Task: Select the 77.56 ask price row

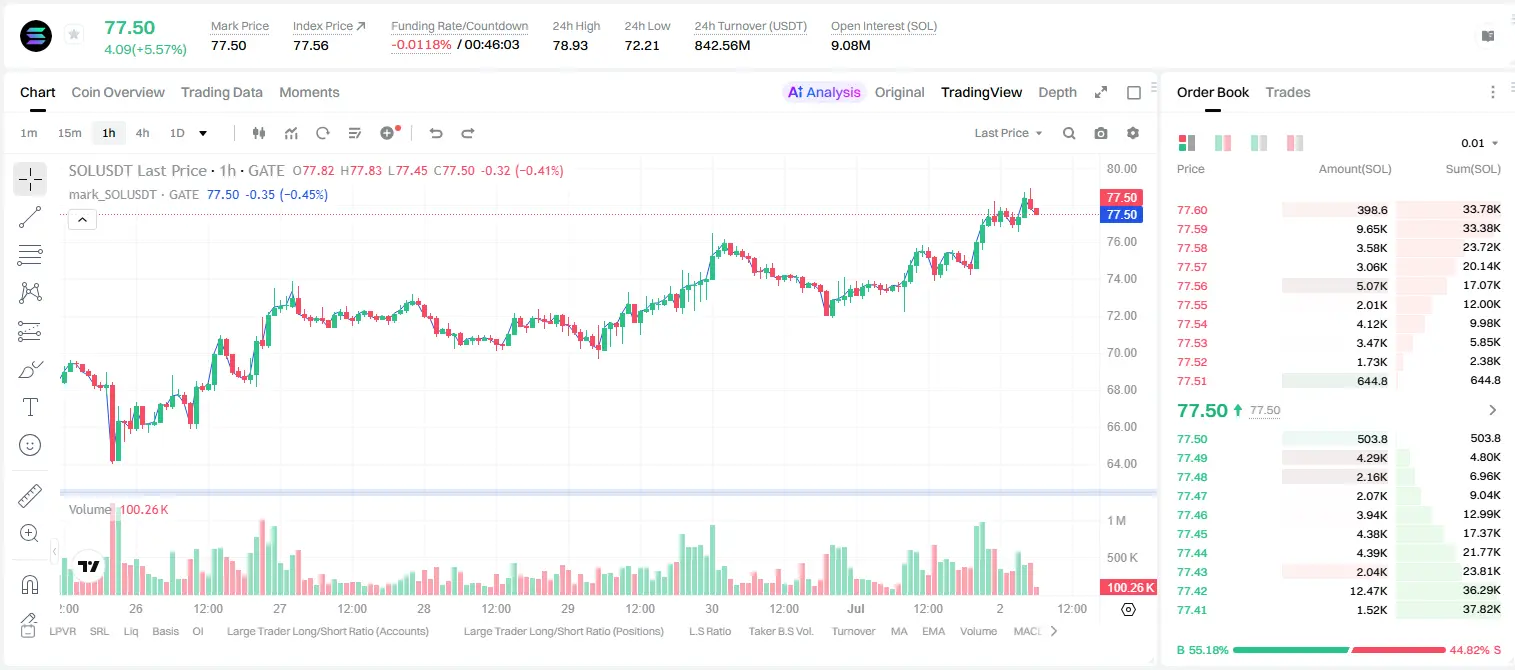Action: click(1339, 286)
